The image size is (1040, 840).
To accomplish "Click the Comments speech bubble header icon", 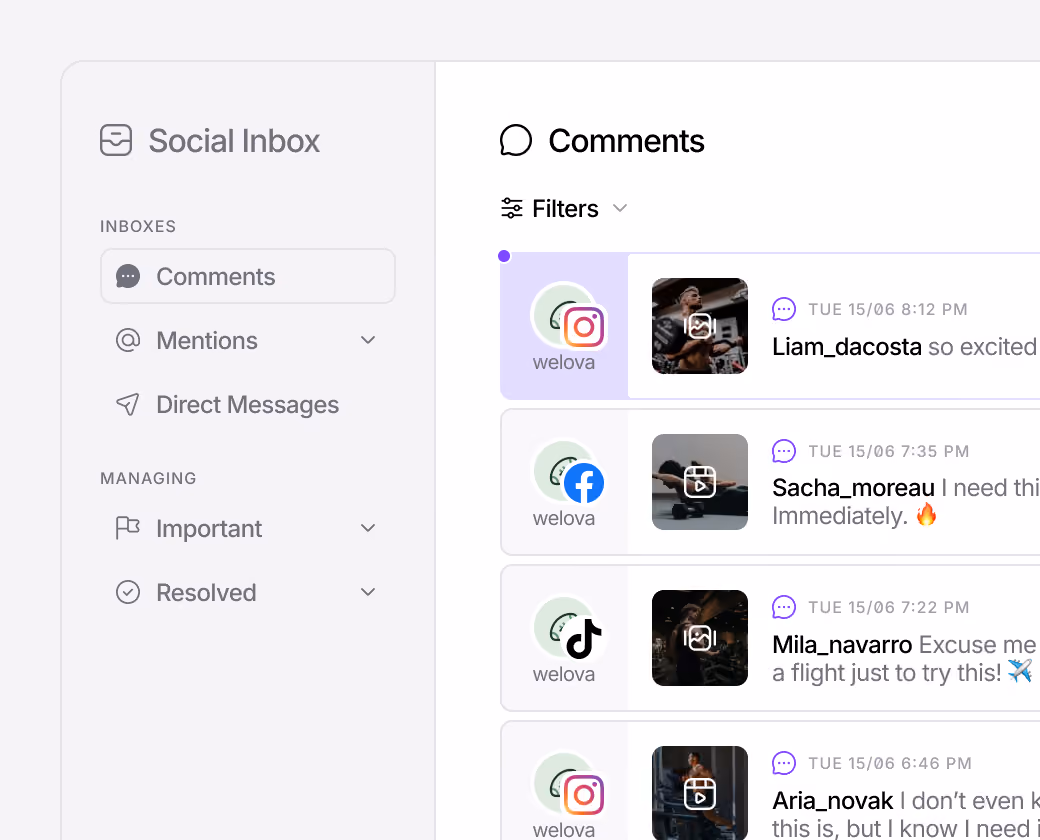I will tap(516, 141).
